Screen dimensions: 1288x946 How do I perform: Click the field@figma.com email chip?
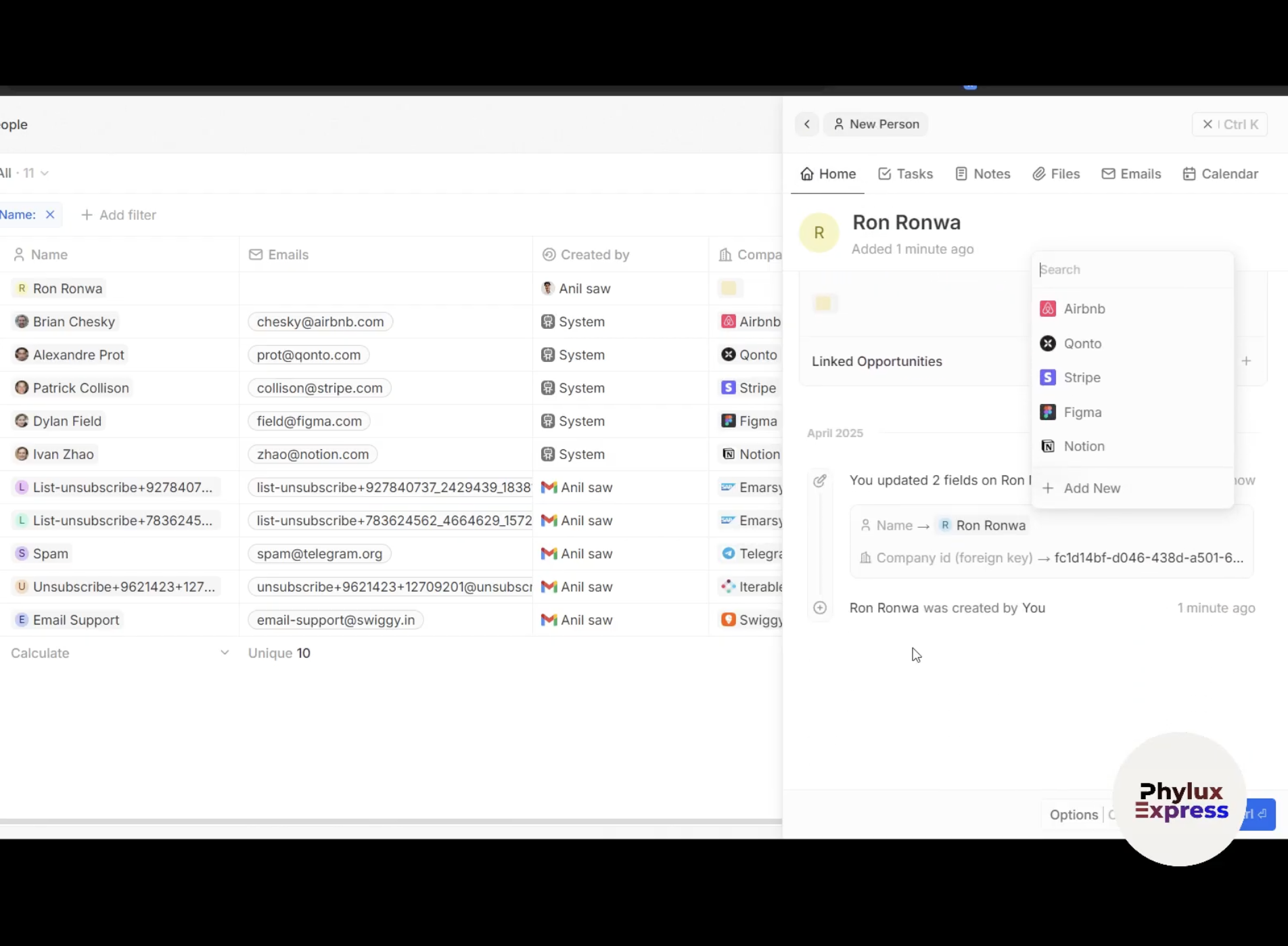310,421
